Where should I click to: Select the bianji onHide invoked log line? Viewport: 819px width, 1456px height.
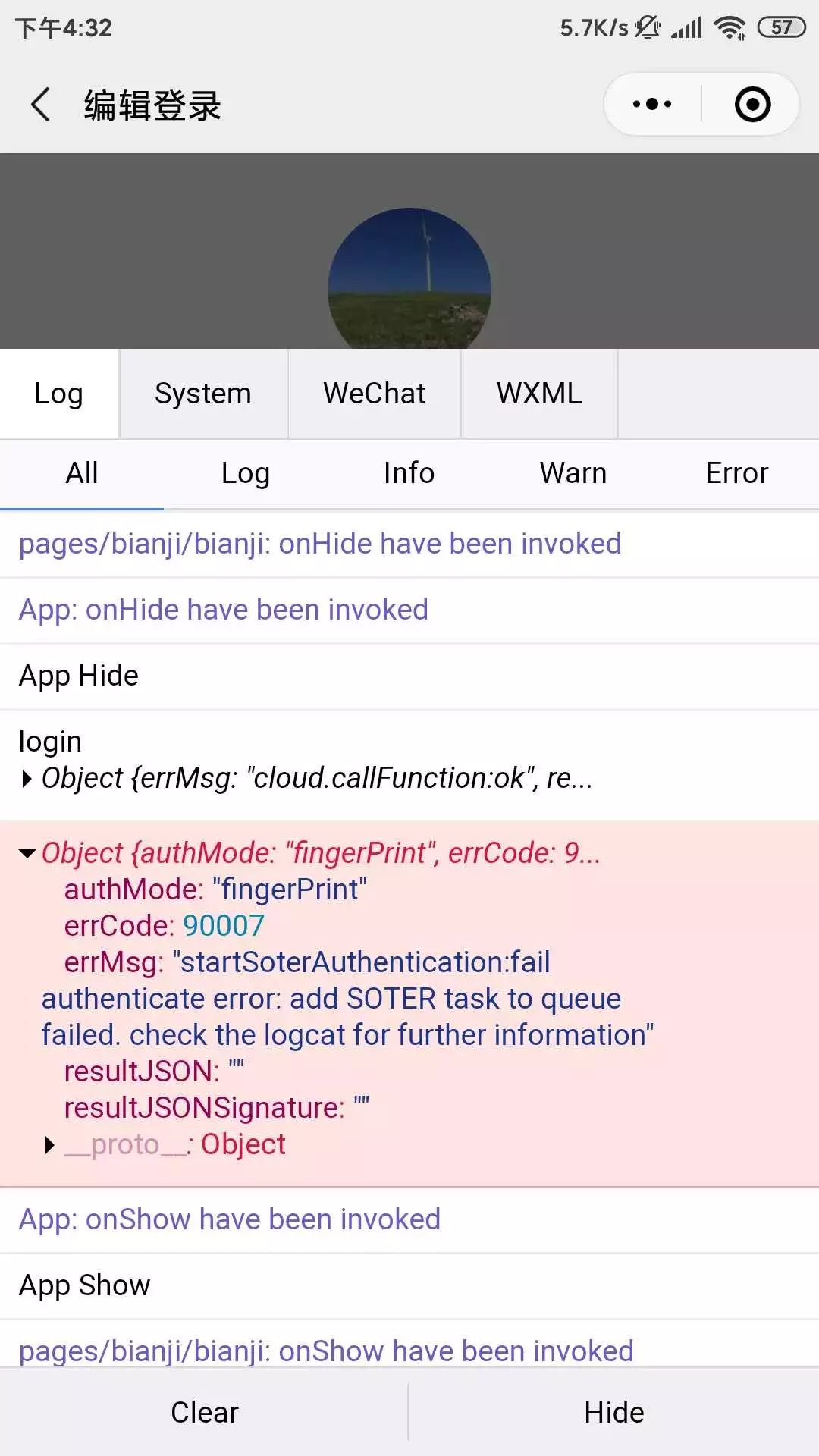pos(409,544)
